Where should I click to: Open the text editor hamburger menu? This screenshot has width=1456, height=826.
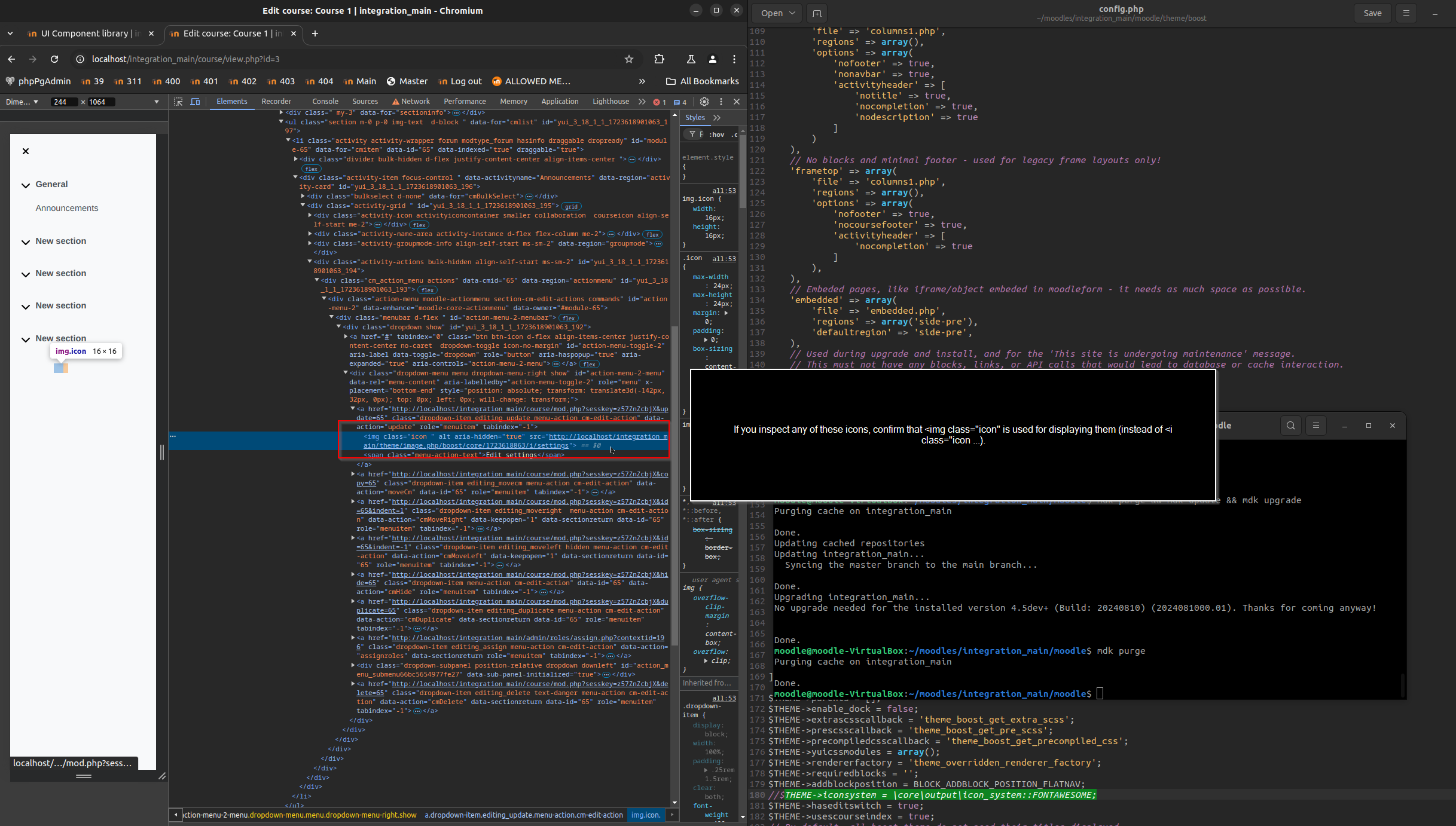[1406, 13]
